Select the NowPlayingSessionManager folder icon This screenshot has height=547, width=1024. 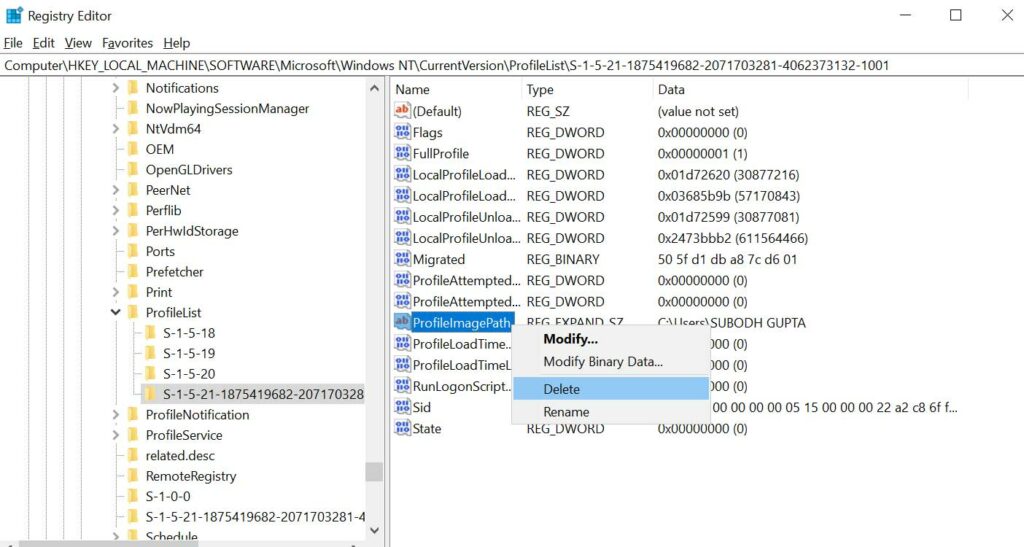[133, 108]
